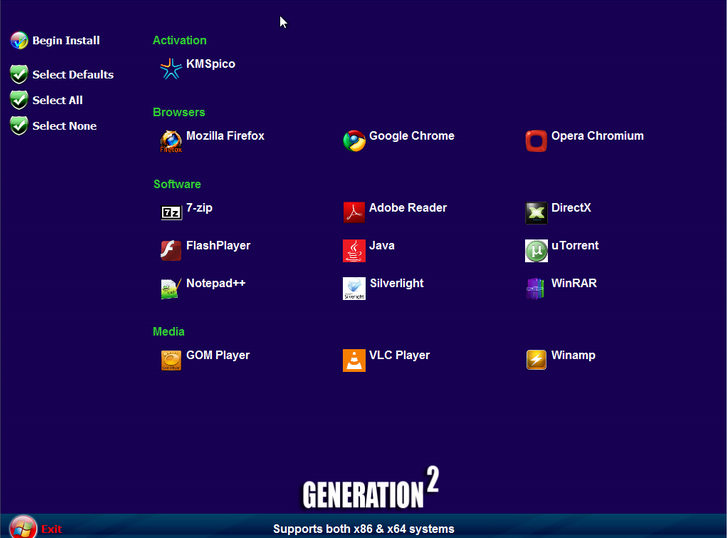Select the GOM Player icon

171,360
